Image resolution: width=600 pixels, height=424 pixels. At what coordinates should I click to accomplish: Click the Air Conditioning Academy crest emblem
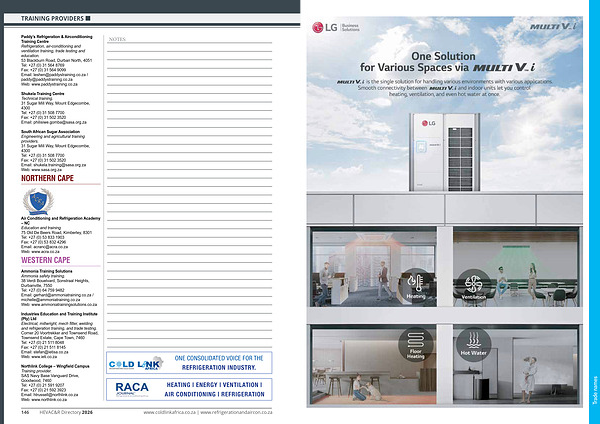[x=34, y=201]
